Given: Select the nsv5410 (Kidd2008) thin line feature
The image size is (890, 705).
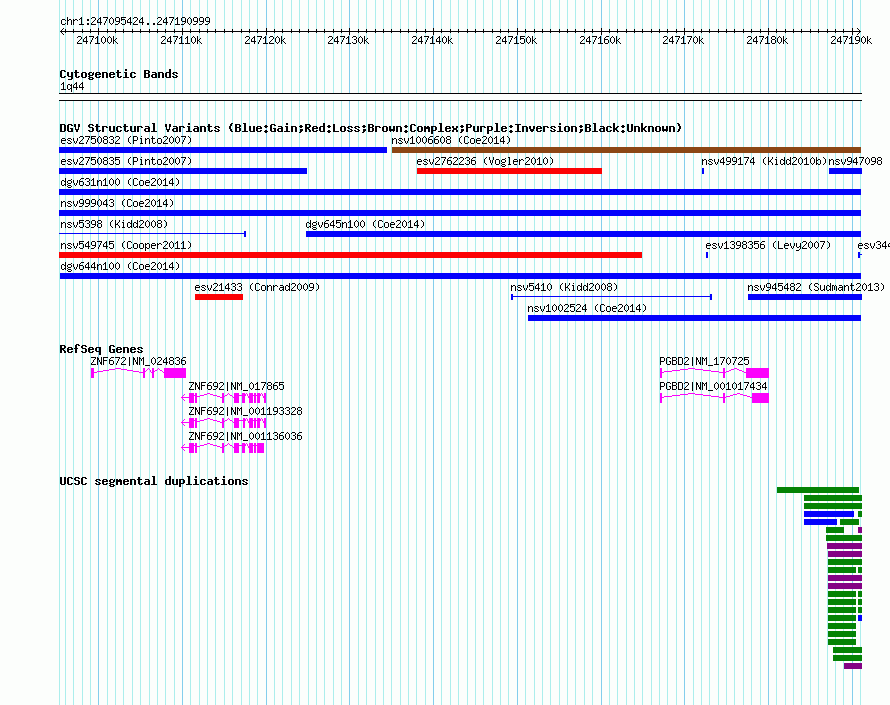Looking at the screenshot, I should [611, 297].
